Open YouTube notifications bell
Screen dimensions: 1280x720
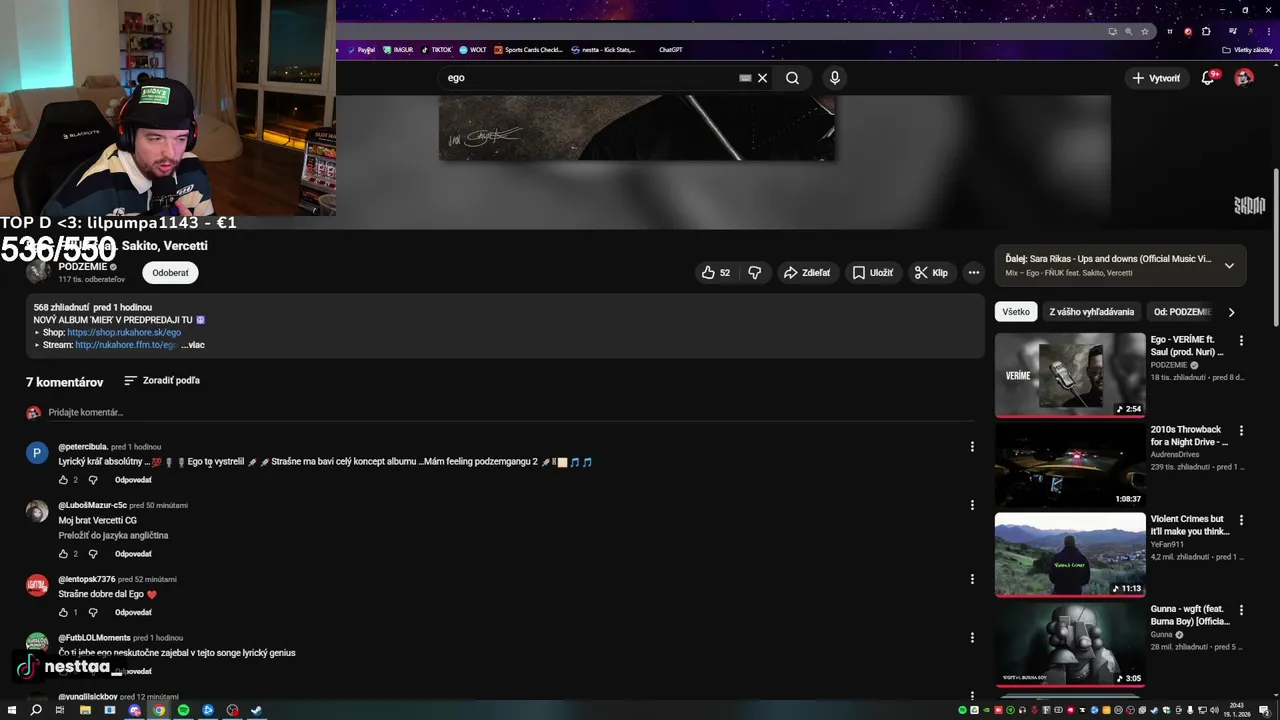click(x=1208, y=78)
